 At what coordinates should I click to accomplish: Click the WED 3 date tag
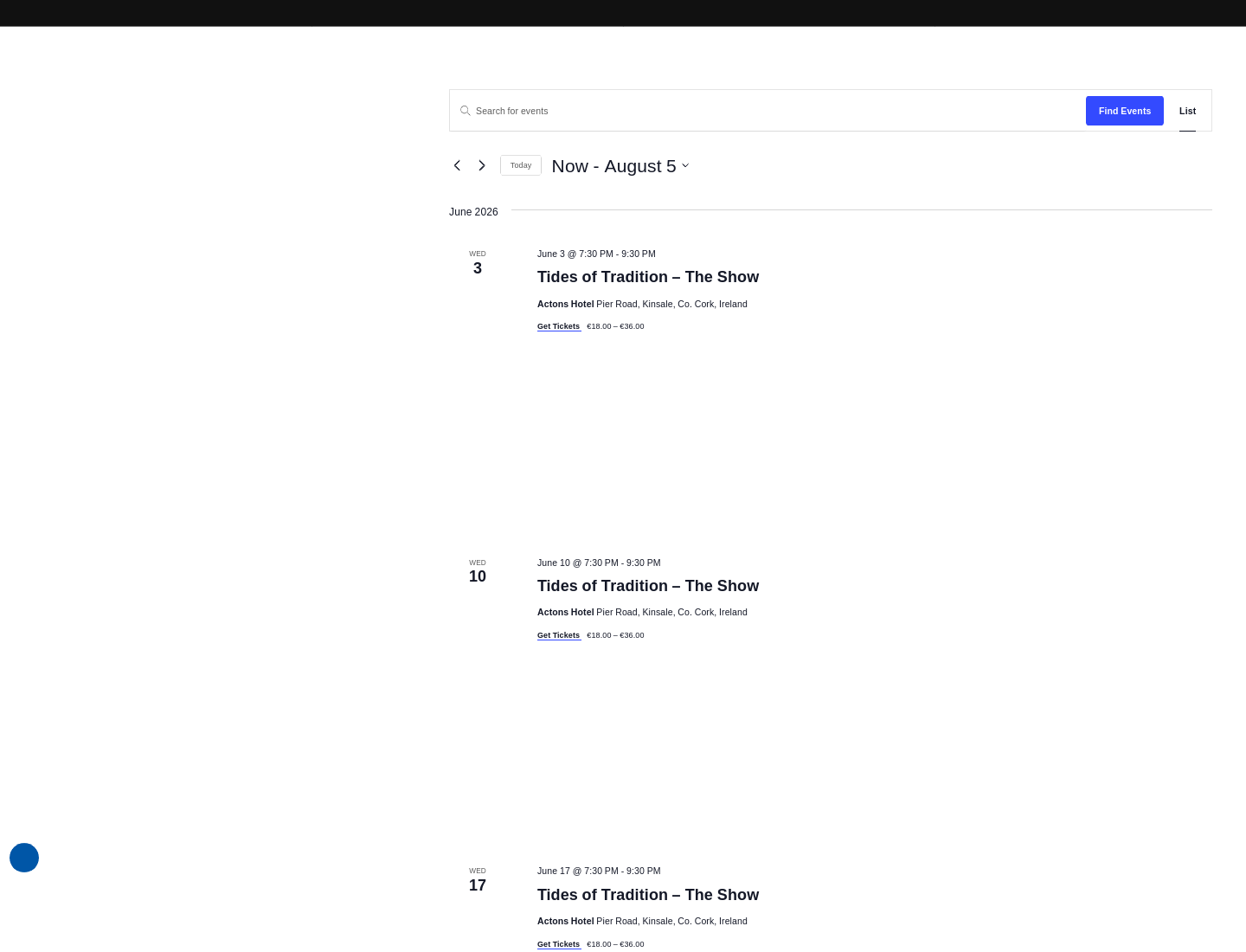[478, 263]
